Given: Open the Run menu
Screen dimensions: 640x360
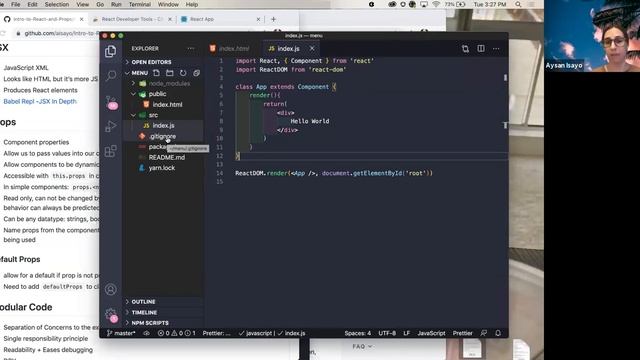Looking at the screenshot, I should pos(116,4).
